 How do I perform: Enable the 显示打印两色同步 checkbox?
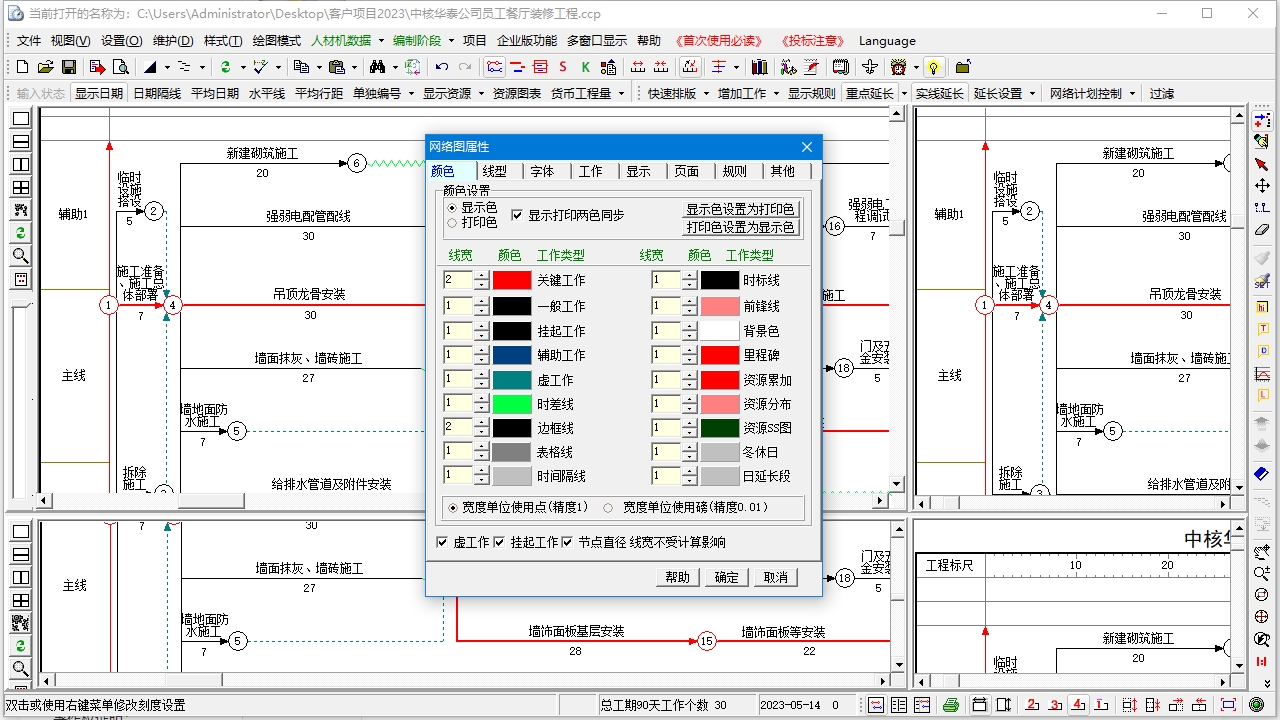click(518, 214)
